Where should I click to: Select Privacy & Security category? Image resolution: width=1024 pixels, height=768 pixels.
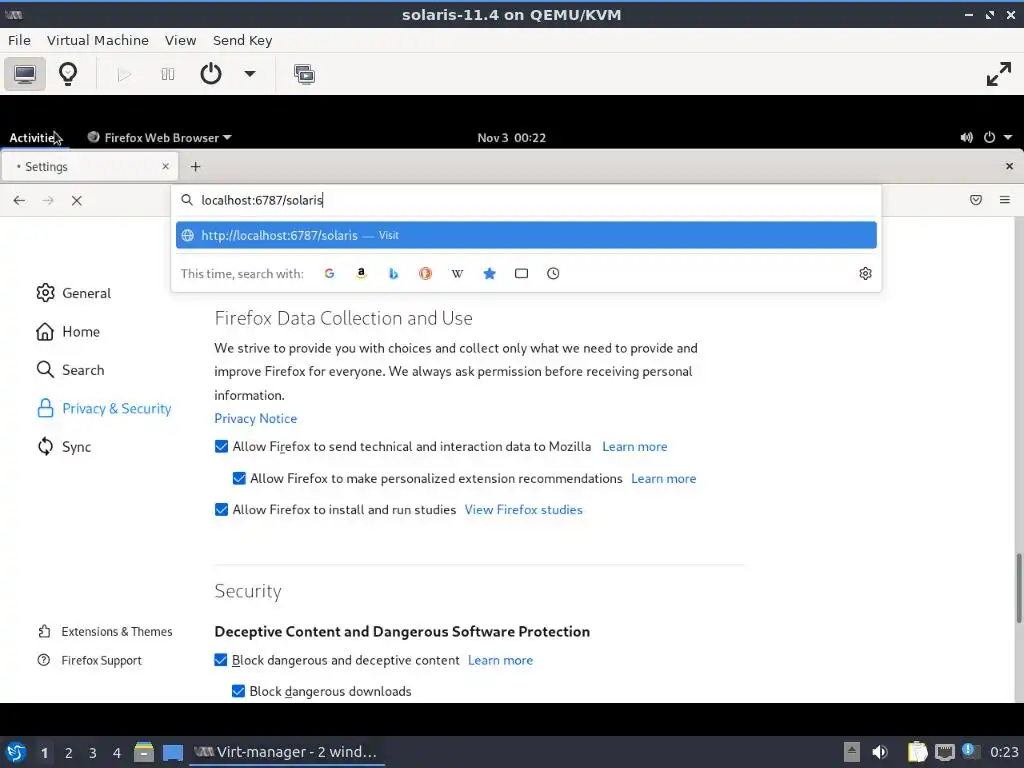click(104, 409)
